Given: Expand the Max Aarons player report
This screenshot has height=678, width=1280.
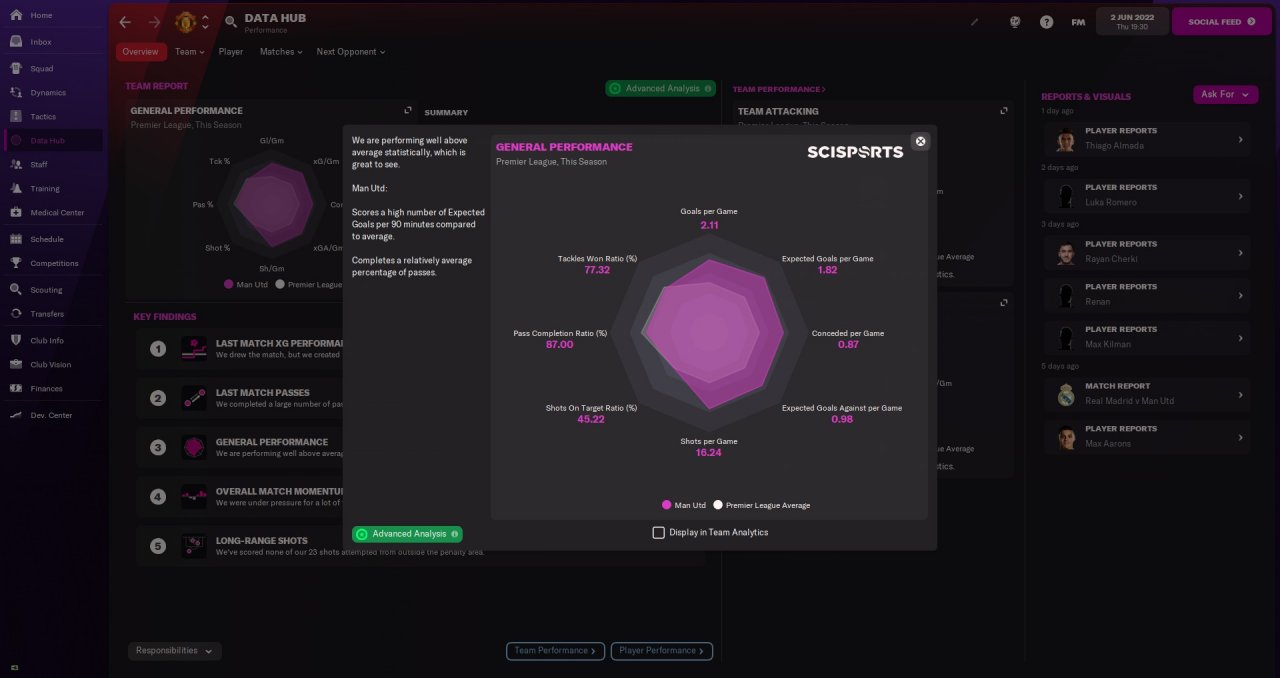Looking at the screenshot, I should [x=1240, y=437].
